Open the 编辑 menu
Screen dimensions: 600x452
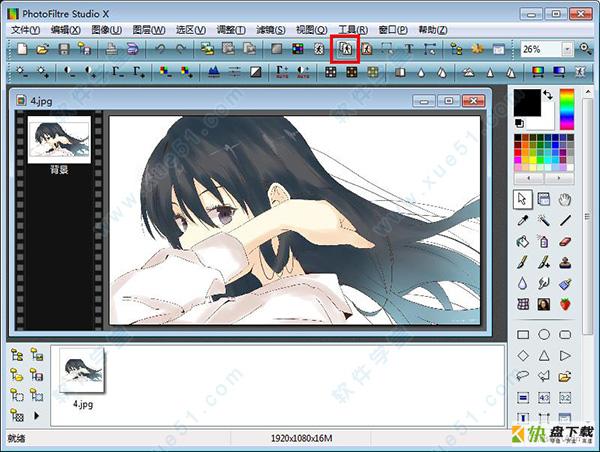click(66, 30)
